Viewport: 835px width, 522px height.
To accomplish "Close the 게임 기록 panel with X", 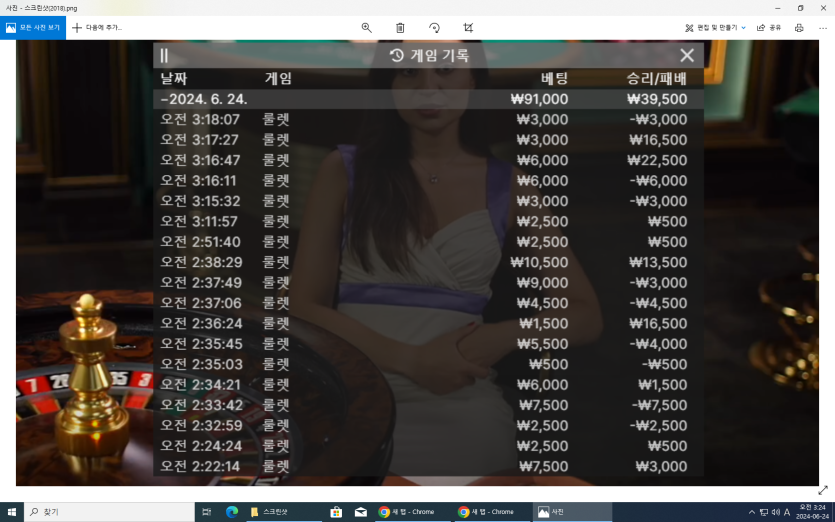I will tap(687, 55).
